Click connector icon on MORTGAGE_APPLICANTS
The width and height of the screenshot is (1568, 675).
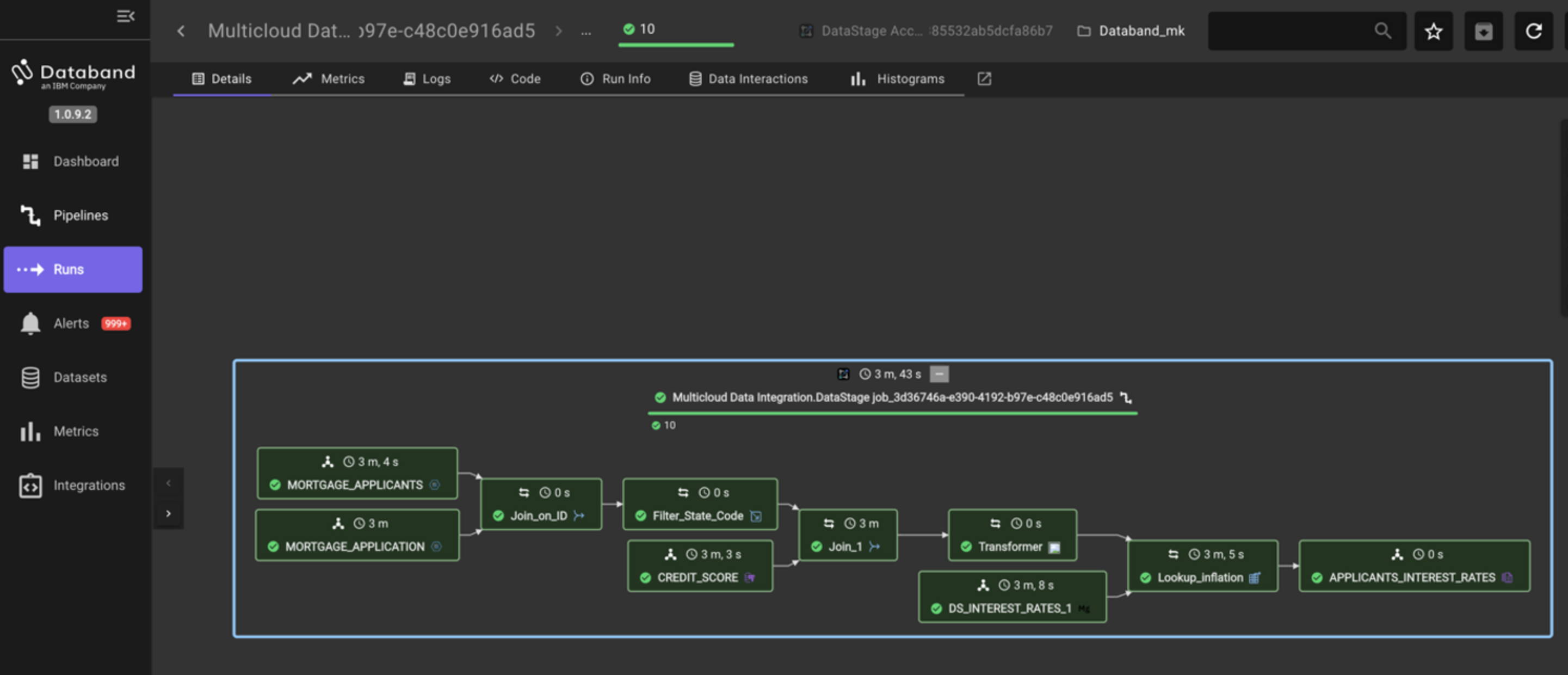tap(434, 485)
